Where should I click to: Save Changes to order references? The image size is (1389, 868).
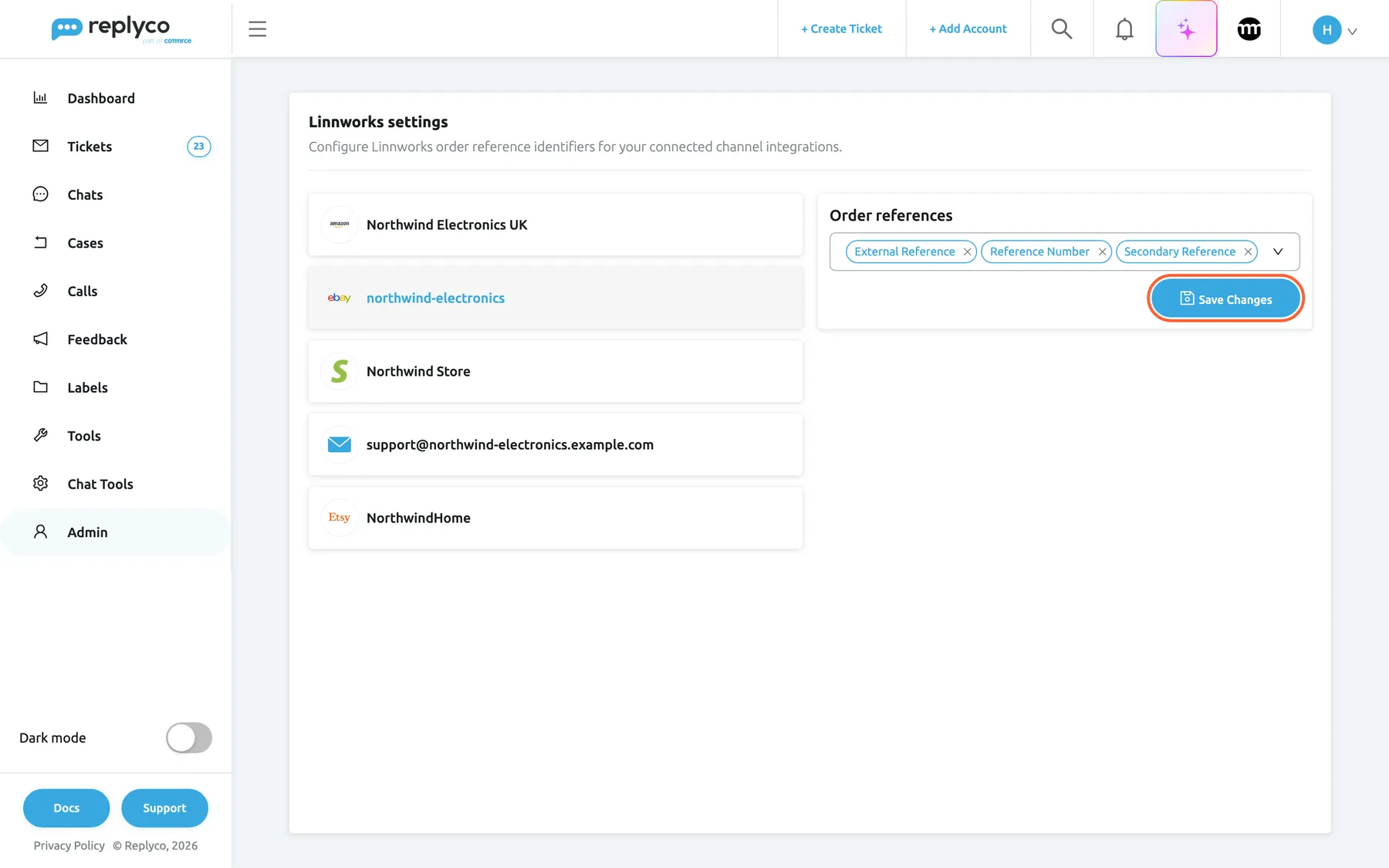[1225, 299]
